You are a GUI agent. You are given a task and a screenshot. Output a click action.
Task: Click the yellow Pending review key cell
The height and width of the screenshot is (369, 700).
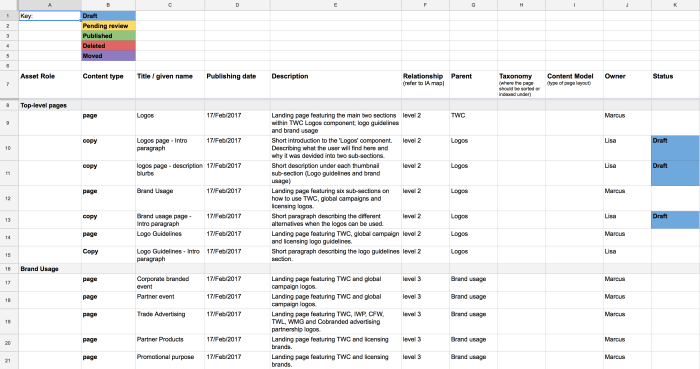click(x=108, y=26)
